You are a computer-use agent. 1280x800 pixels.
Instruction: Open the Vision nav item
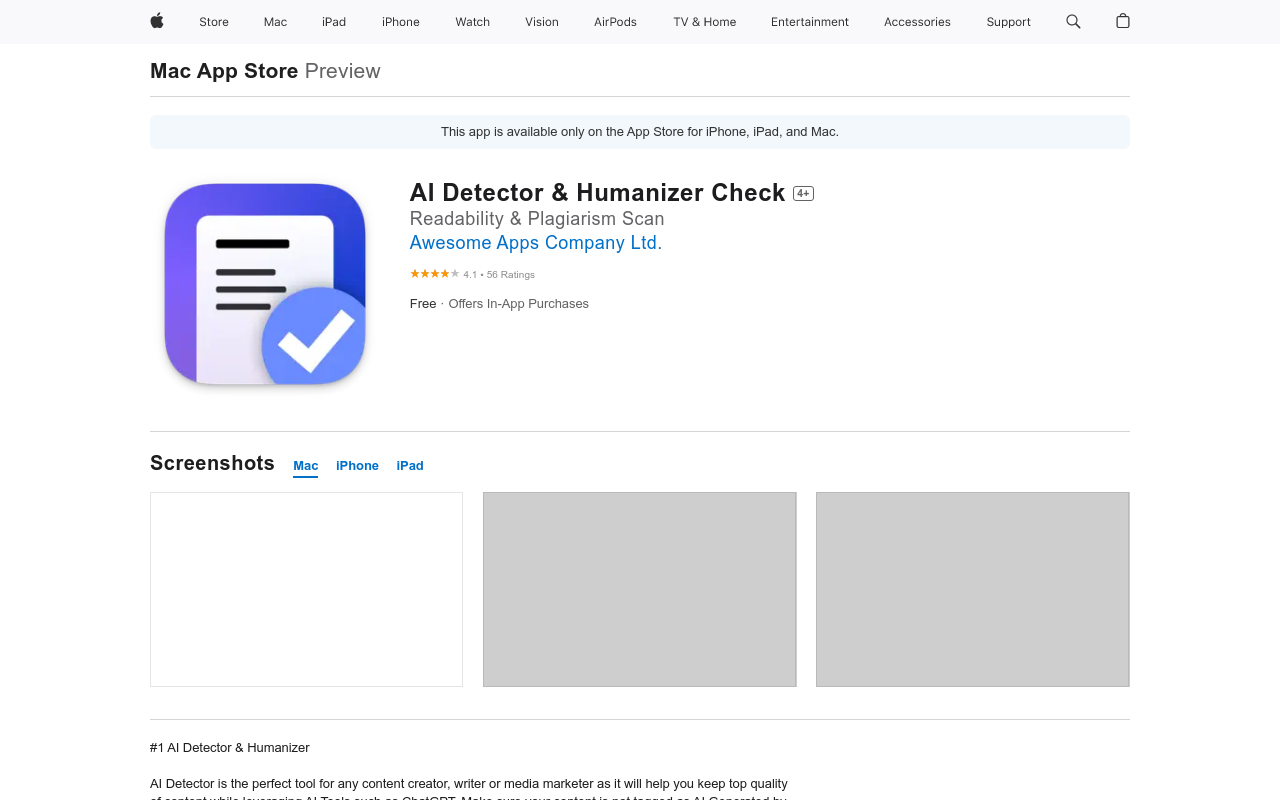pos(542,22)
